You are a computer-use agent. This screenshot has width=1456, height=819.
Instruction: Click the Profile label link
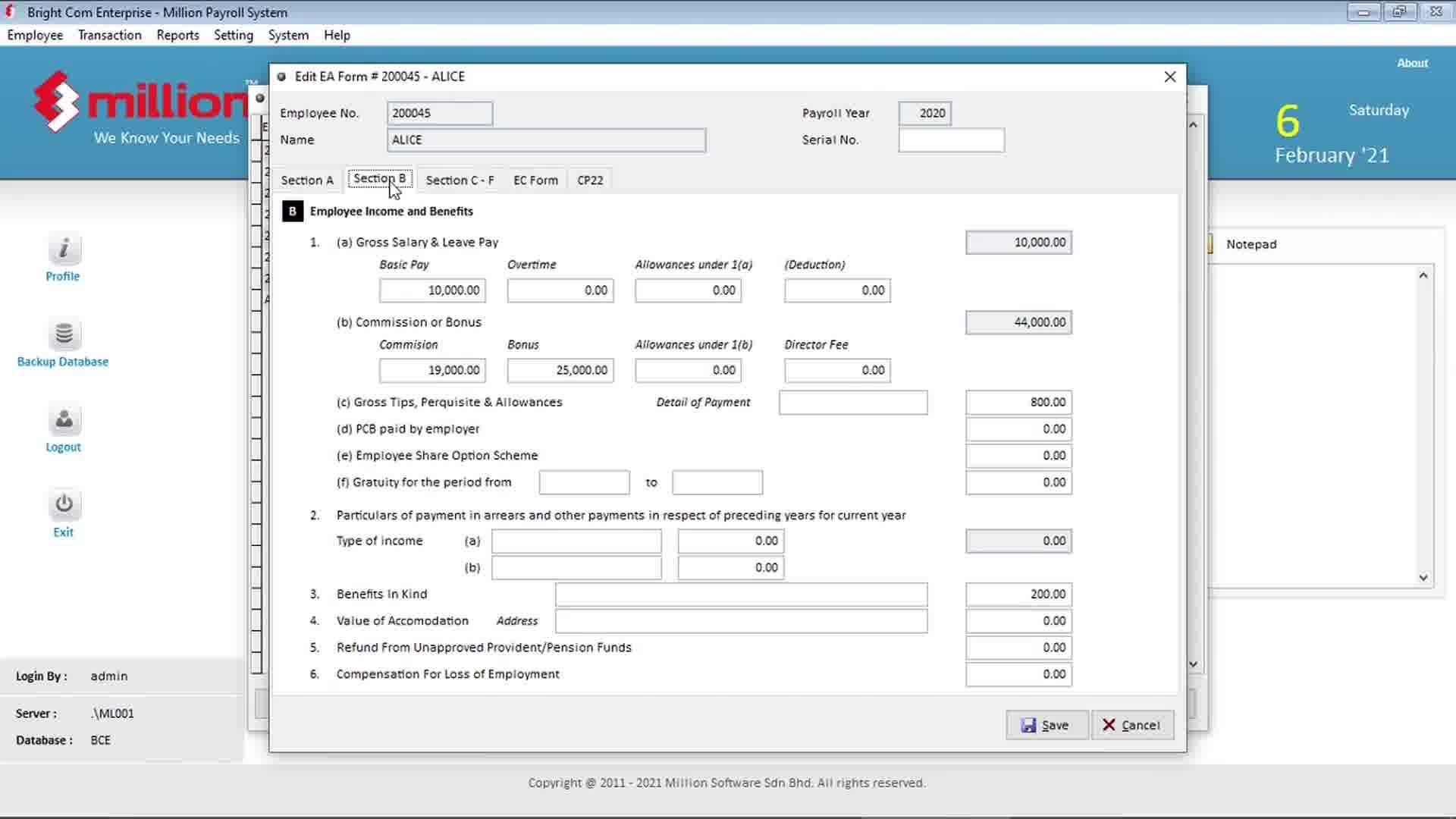(x=63, y=277)
